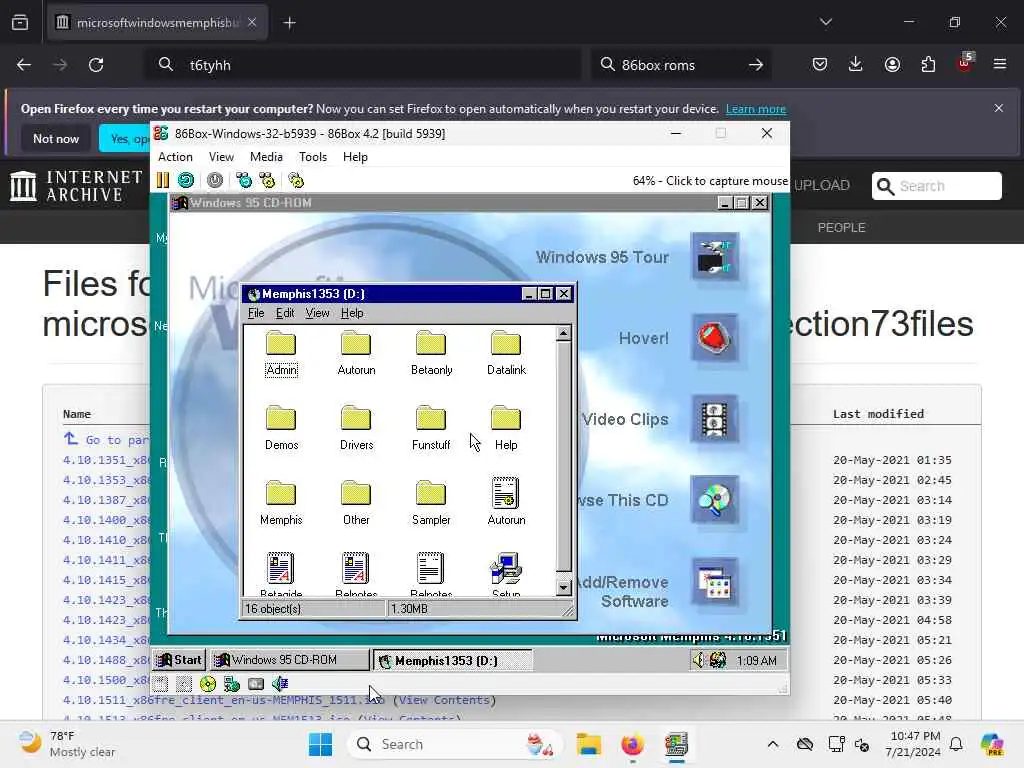
Task: Open the Autorun folder
Action: 356,353
